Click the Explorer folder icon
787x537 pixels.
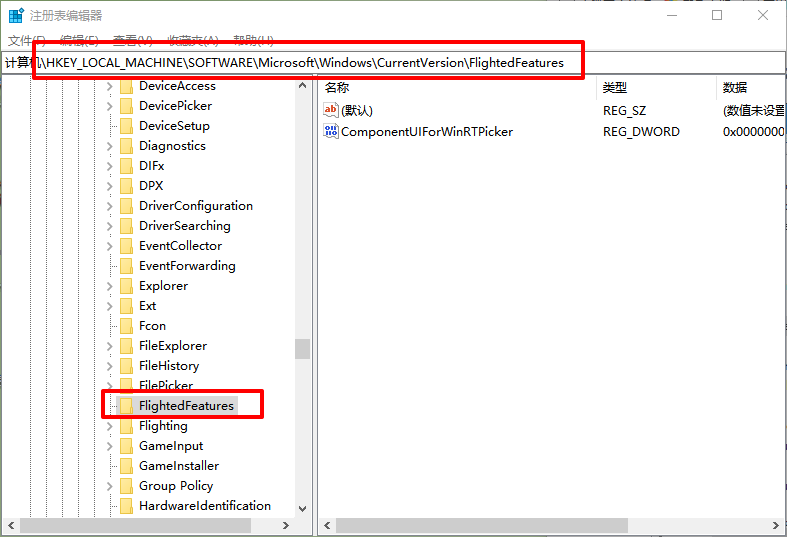point(126,287)
